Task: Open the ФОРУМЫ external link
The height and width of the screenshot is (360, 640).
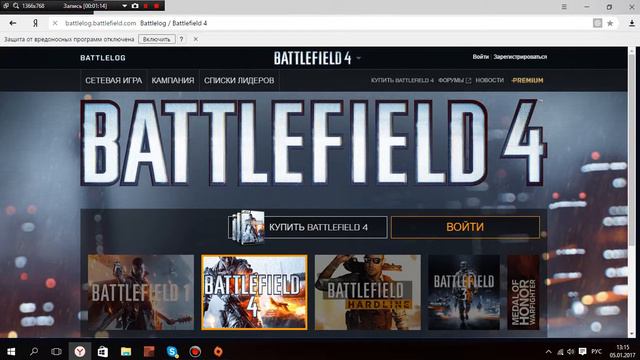Action: click(x=454, y=80)
